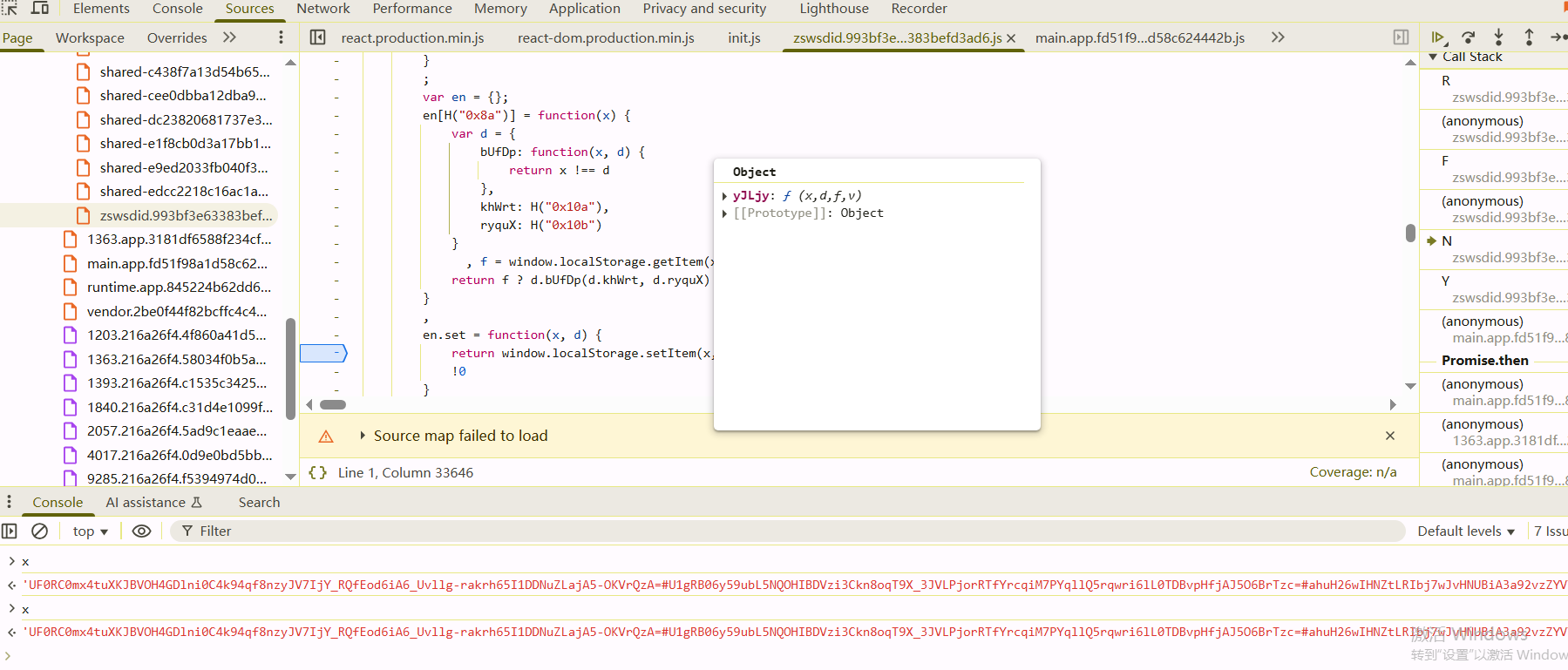Step out of current function

pos(1529,37)
